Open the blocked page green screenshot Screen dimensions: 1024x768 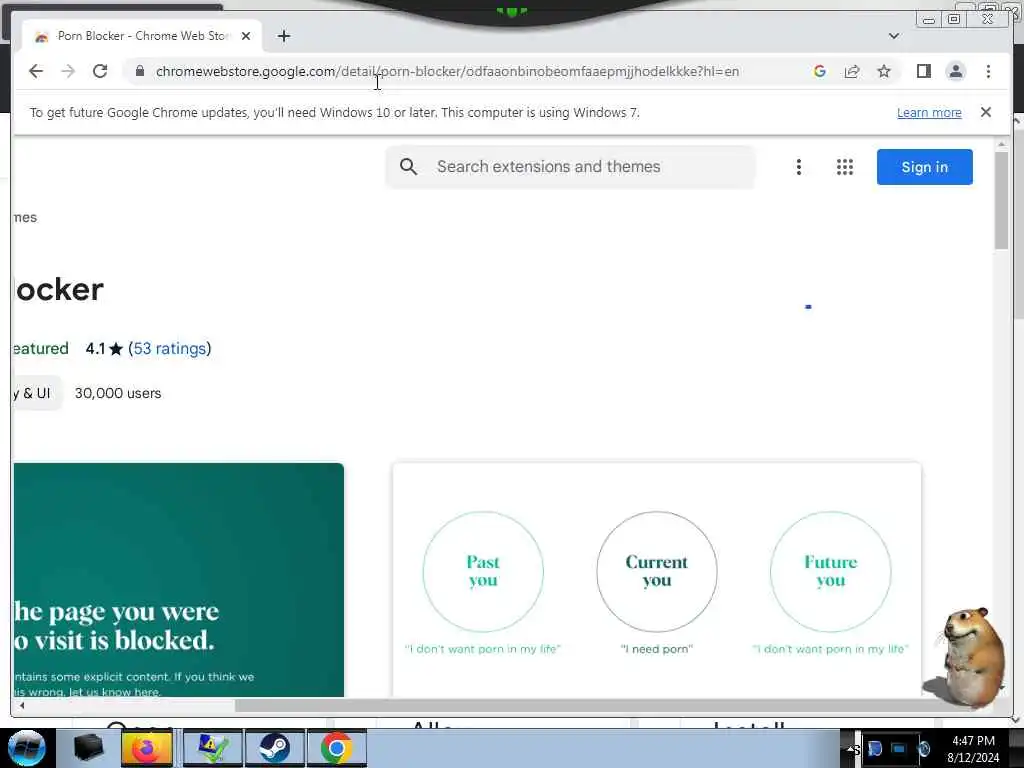click(x=178, y=580)
